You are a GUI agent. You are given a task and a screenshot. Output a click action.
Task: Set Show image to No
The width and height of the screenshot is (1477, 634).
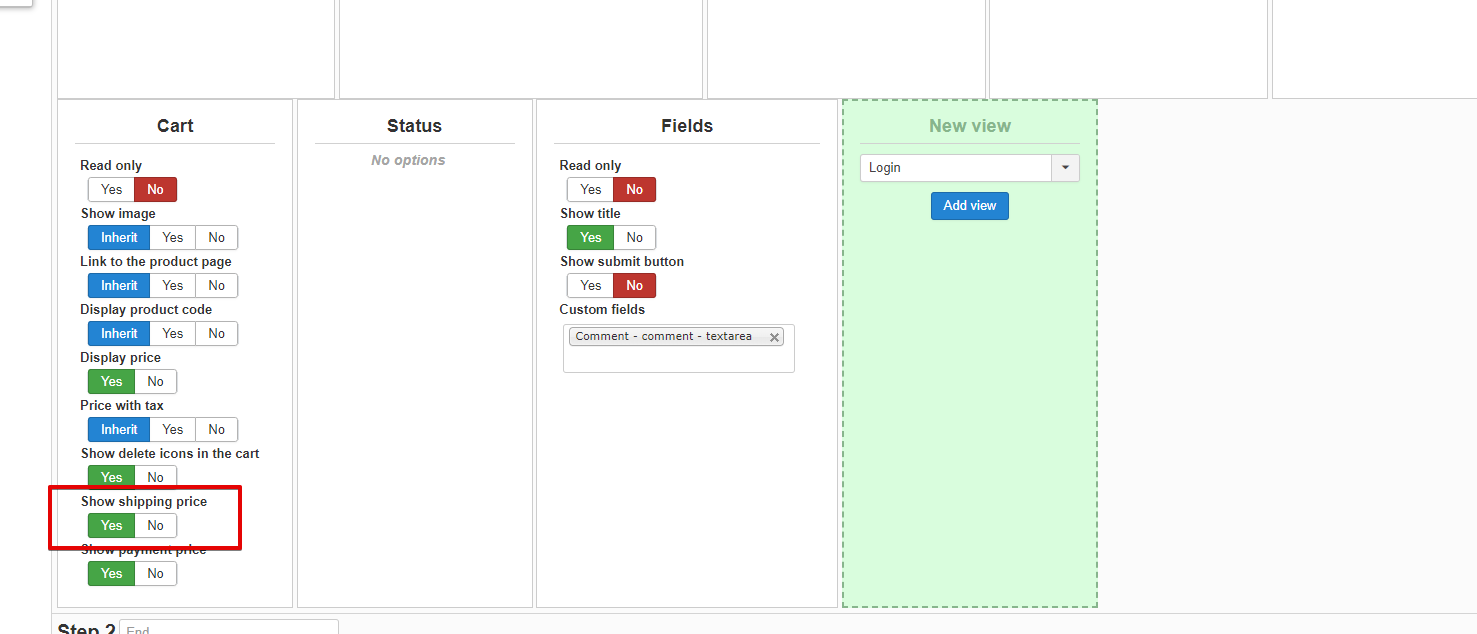[216, 238]
